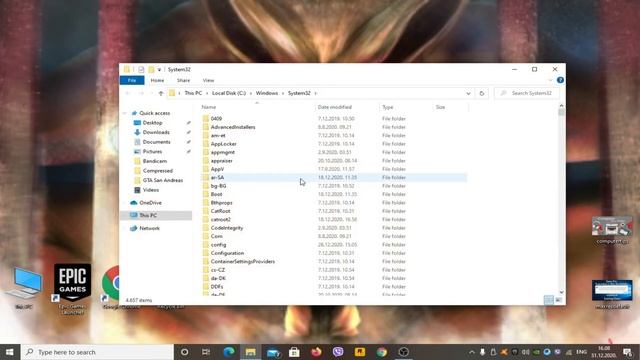Select This PC in navigation pane
This screenshot has height=360, width=640.
[148, 216]
